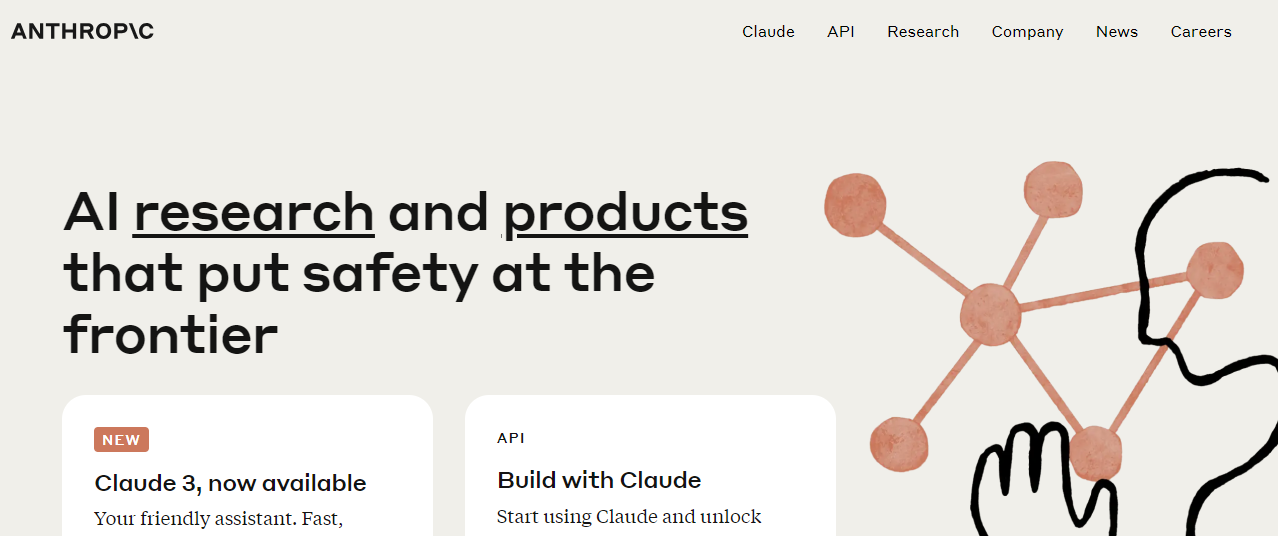Image resolution: width=1278 pixels, height=536 pixels.
Task: Go to the Research nav section
Action: [923, 32]
